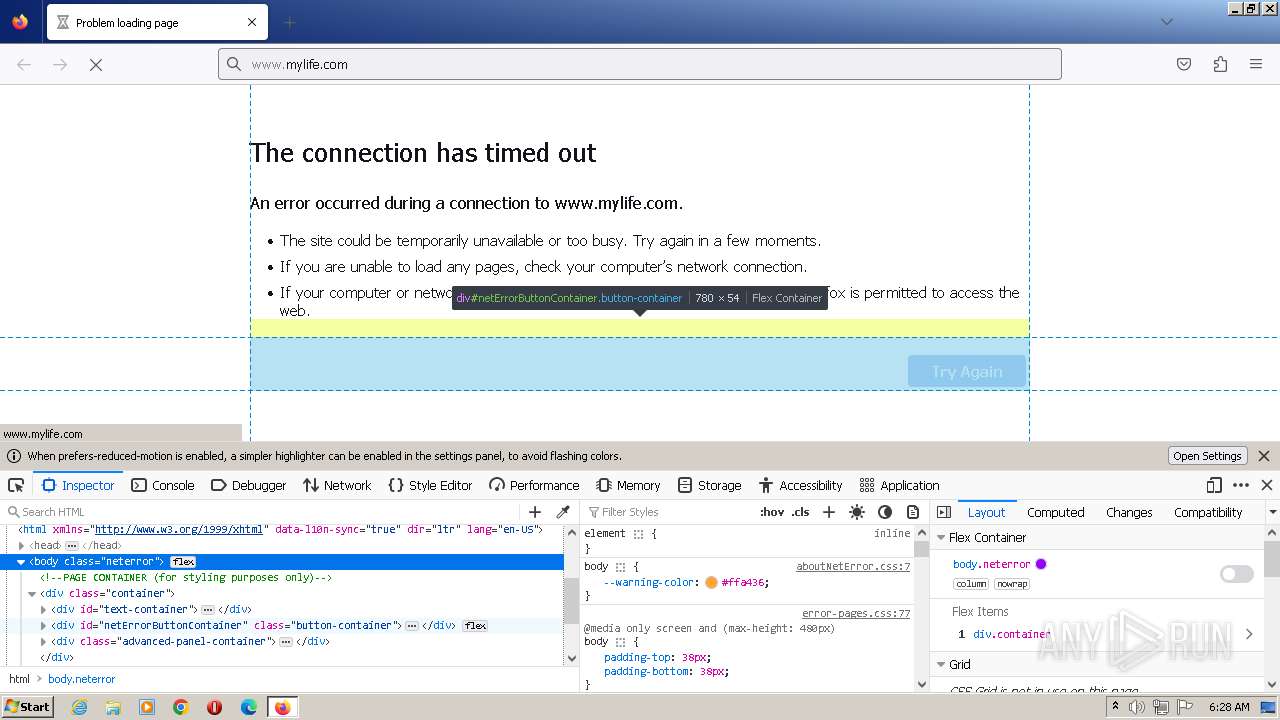Expand the head element node
Viewport: 1280px width, 720px height.
tap(21, 546)
